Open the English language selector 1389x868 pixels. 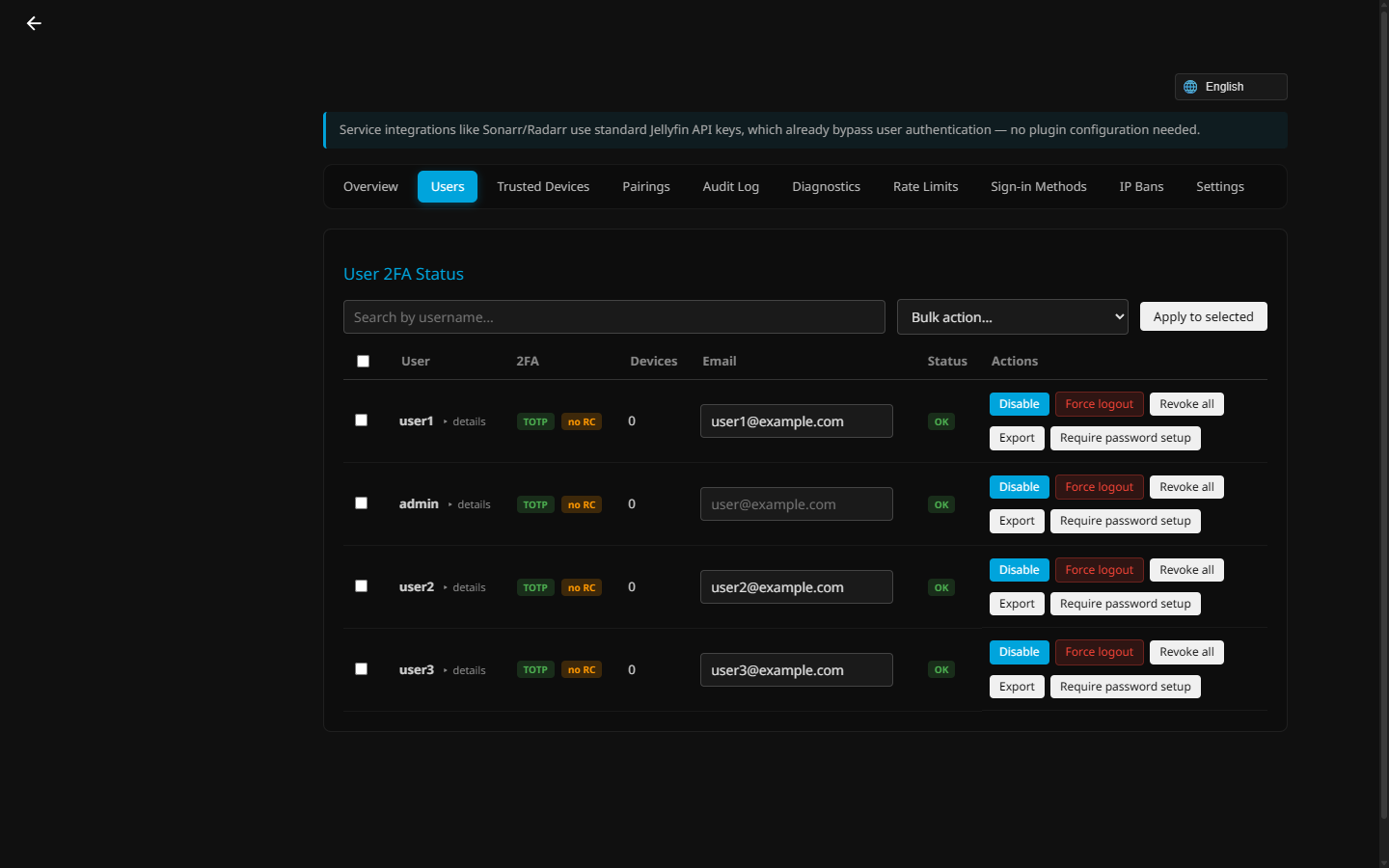tap(1231, 87)
